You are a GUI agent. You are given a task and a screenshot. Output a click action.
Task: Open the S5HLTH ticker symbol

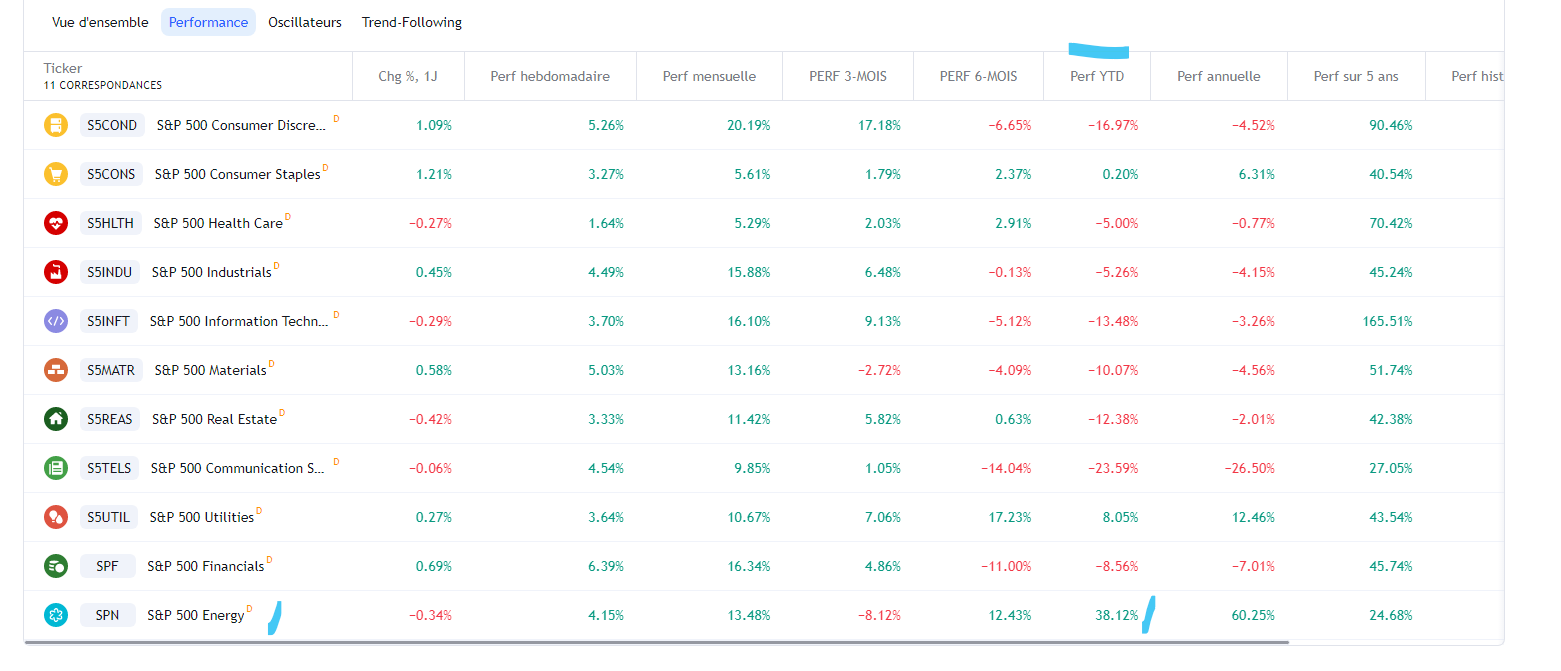(111, 223)
